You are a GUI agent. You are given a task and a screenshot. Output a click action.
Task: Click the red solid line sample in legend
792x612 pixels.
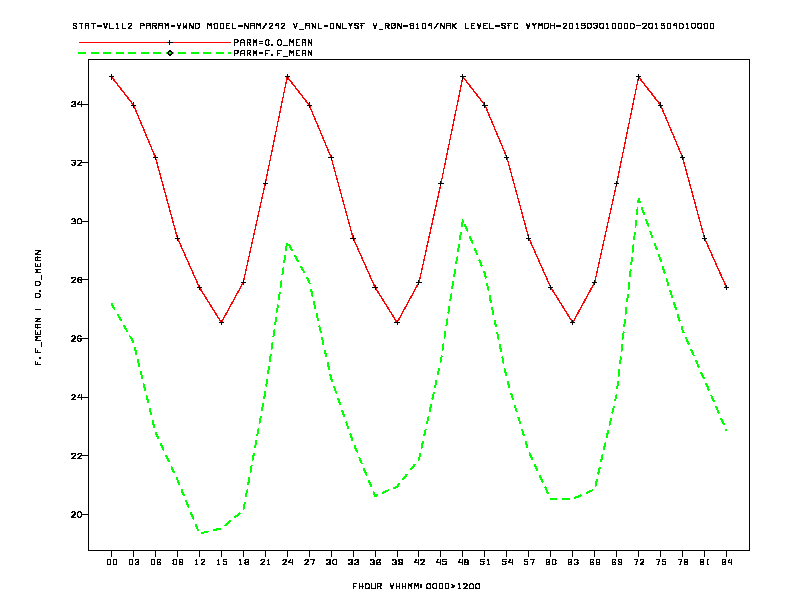(155, 42)
